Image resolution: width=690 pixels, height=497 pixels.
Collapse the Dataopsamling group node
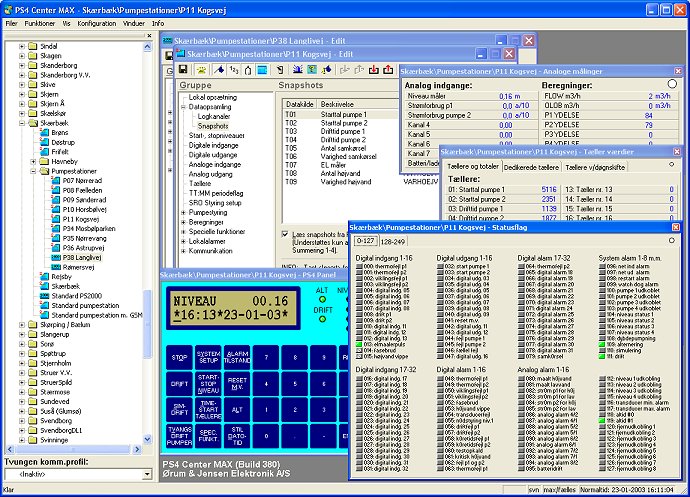click(x=184, y=107)
